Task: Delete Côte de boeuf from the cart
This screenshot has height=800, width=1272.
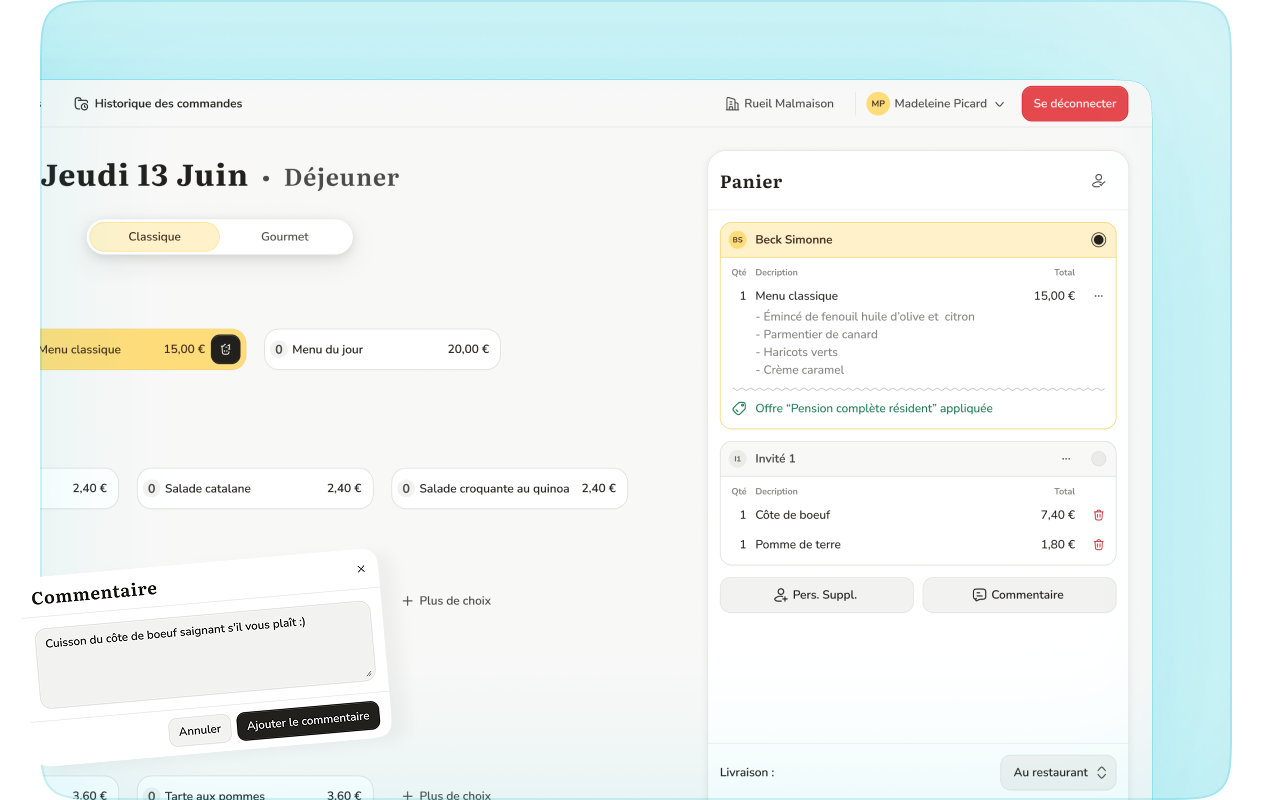Action: [x=1098, y=515]
